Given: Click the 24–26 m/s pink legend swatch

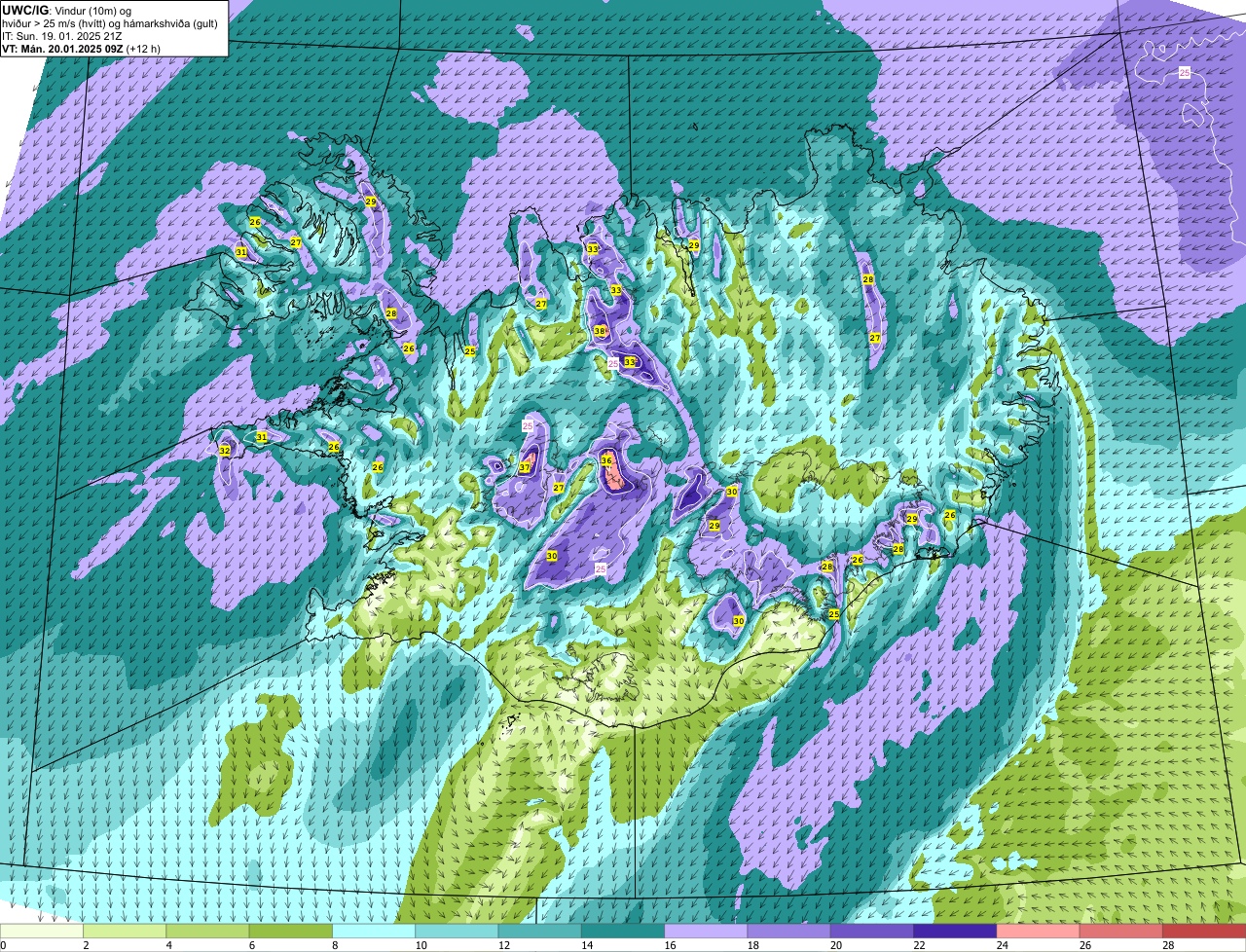Looking at the screenshot, I should (1039, 931).
